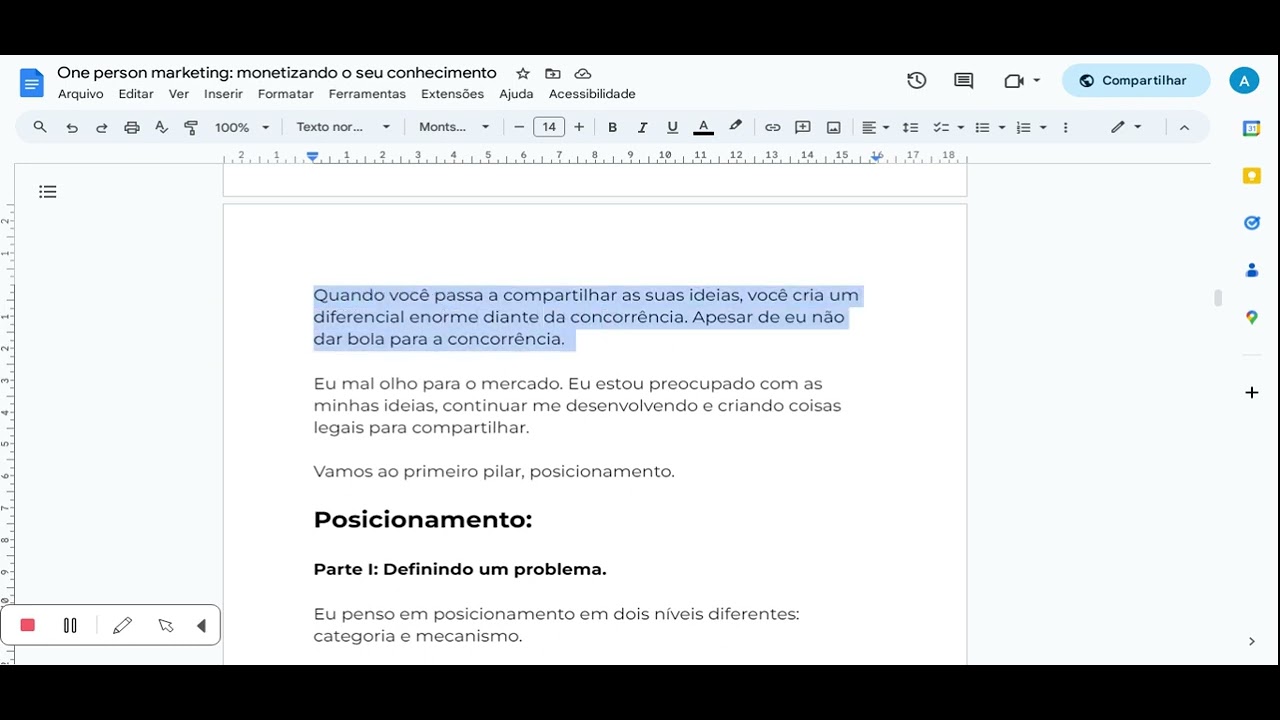This screenshot has width=1280, height=720.
Task: Open numbered list options dropdown arrow
Action: coord(1043,127)
